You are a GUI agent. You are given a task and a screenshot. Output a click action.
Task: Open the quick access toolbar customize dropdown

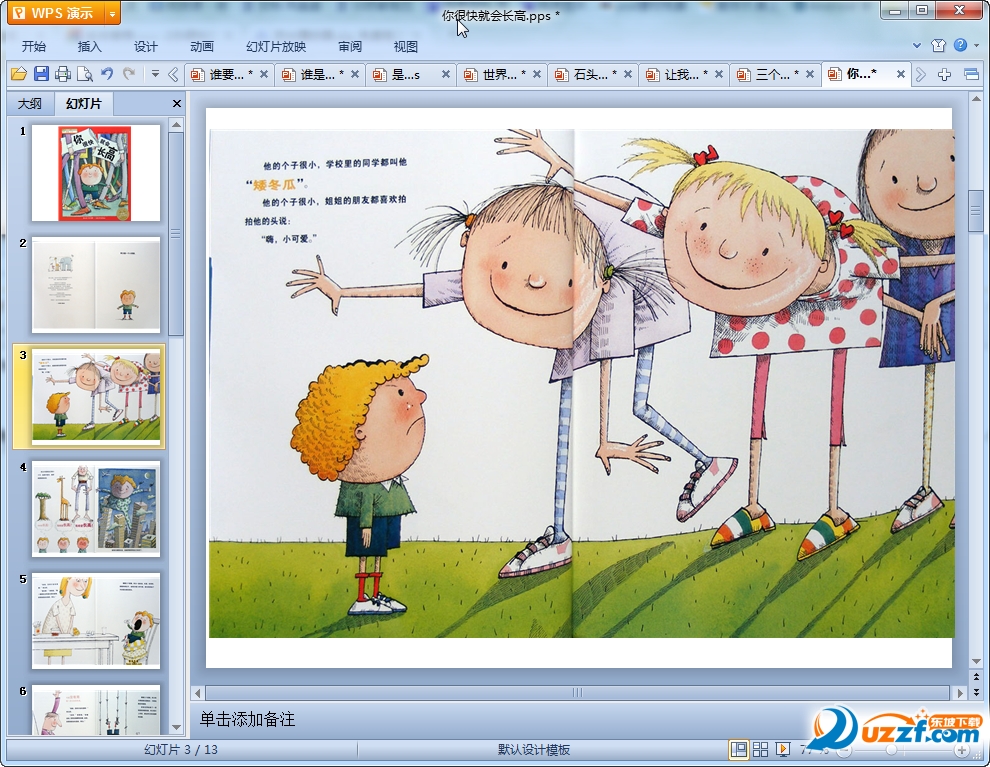[155, 74]
